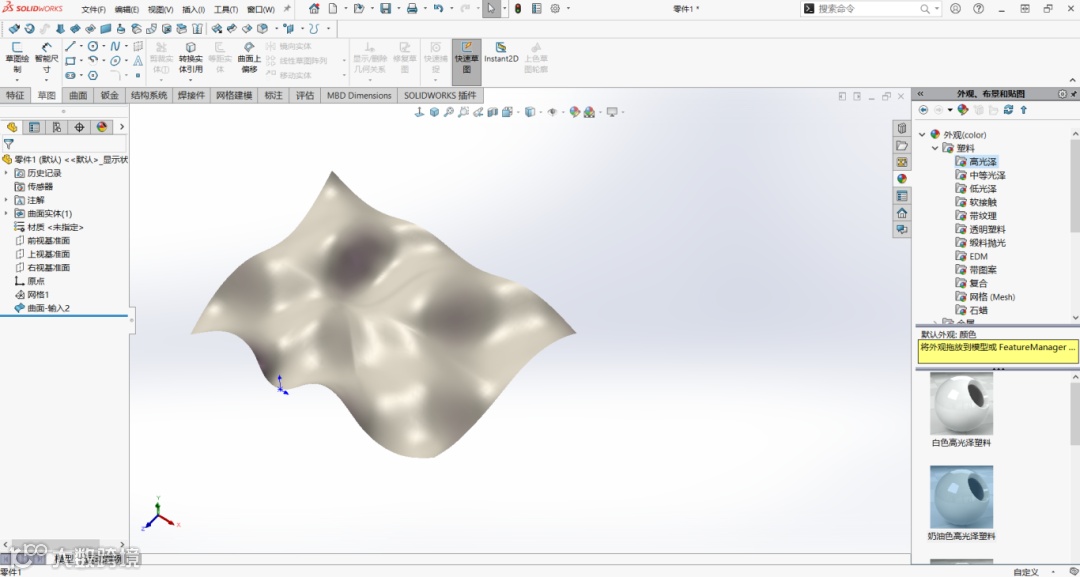This screenshot has width=1080, height=577.
Task: Click the 草图绘制 sketch button
Action: click(x=17, y=56)
